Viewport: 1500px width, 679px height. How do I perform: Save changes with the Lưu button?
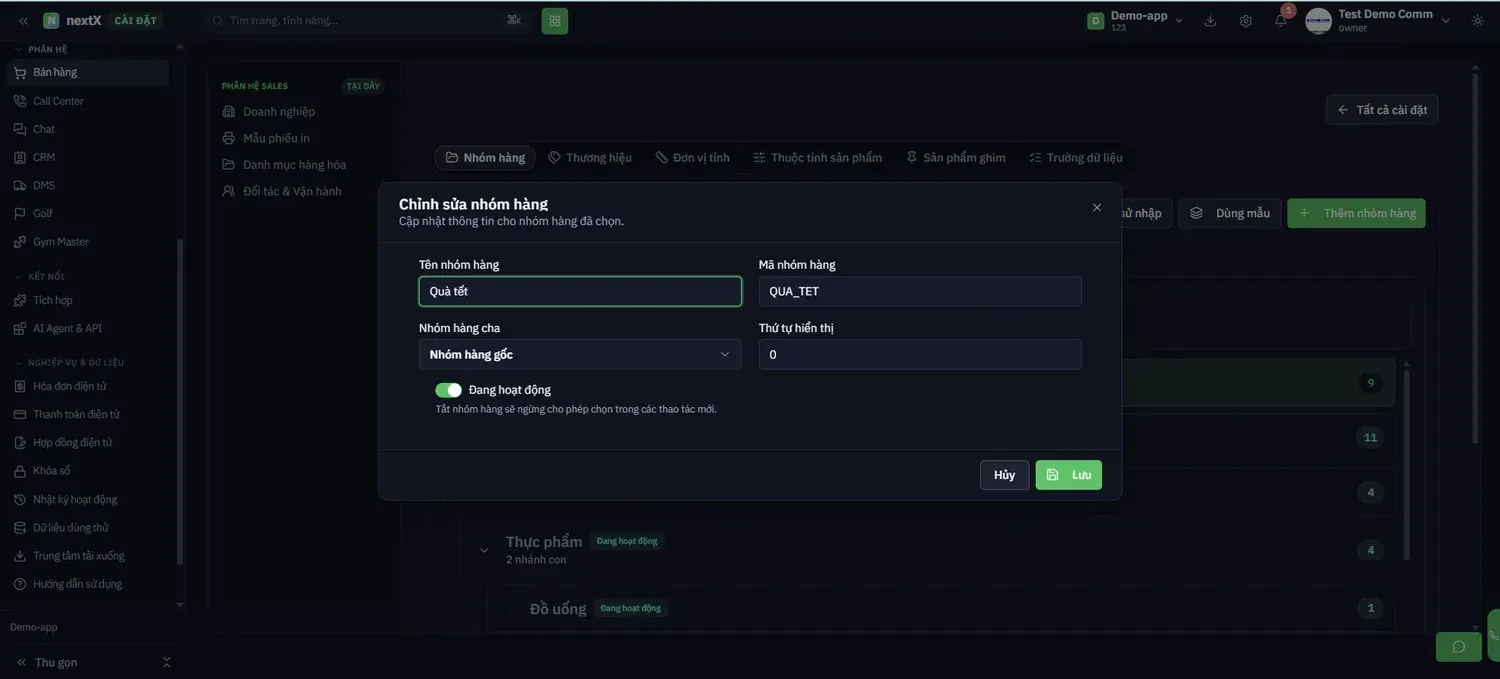click(1068, 475)
